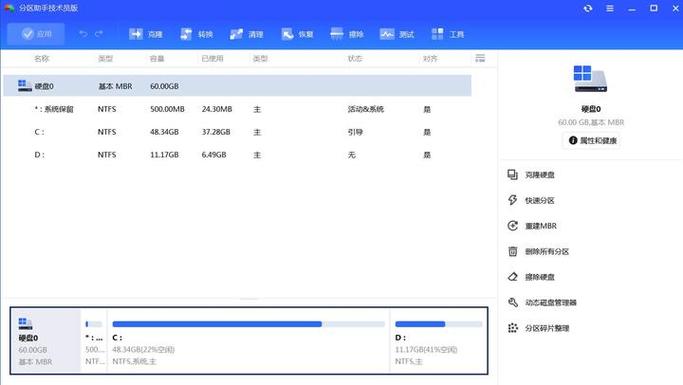Choose 擦除硬盘 text link
This screenshot has width=683, height=385.
click(x=540, y=277)
